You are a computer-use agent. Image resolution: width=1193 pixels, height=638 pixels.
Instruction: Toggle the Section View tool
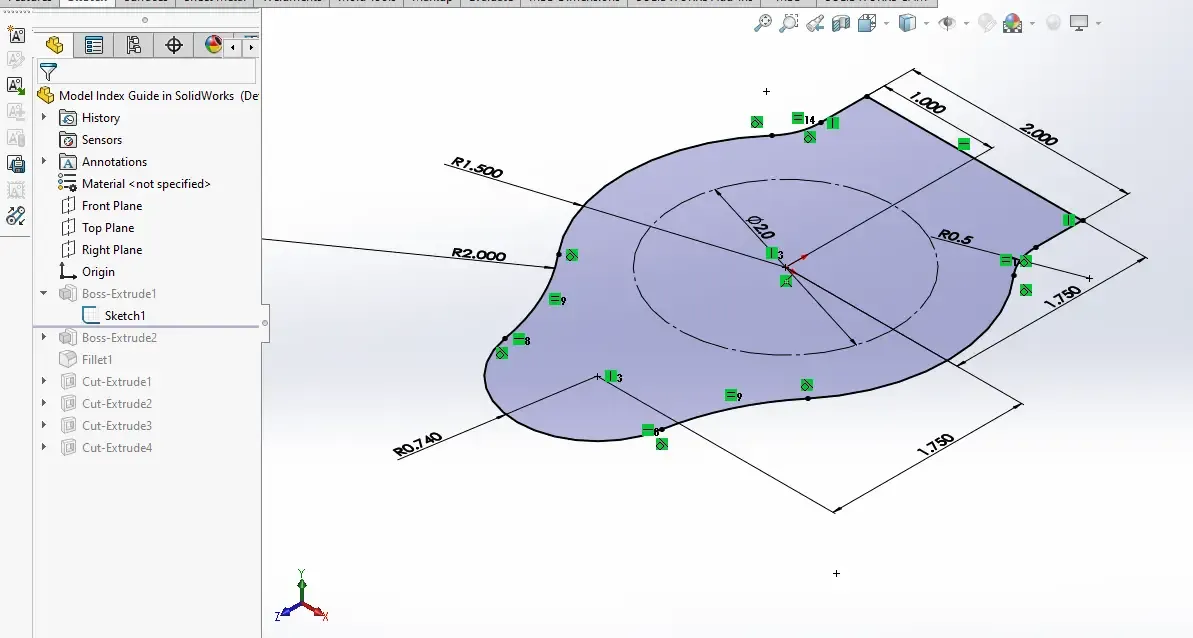841,24
